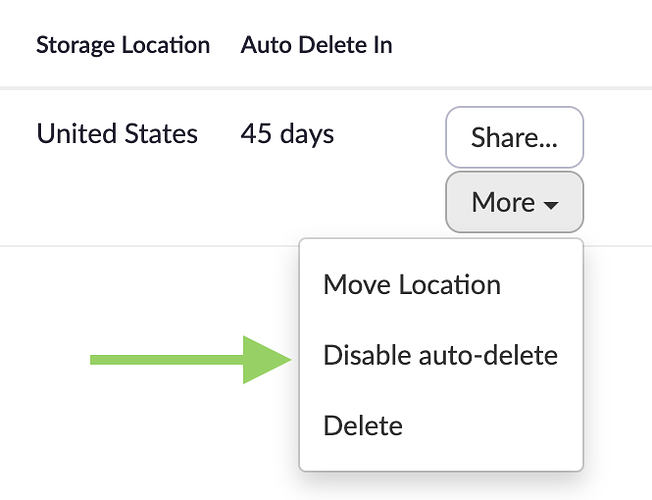Select the Delete menu entry
This screenshot has width=652, height=500.
(x=363, y=426)
